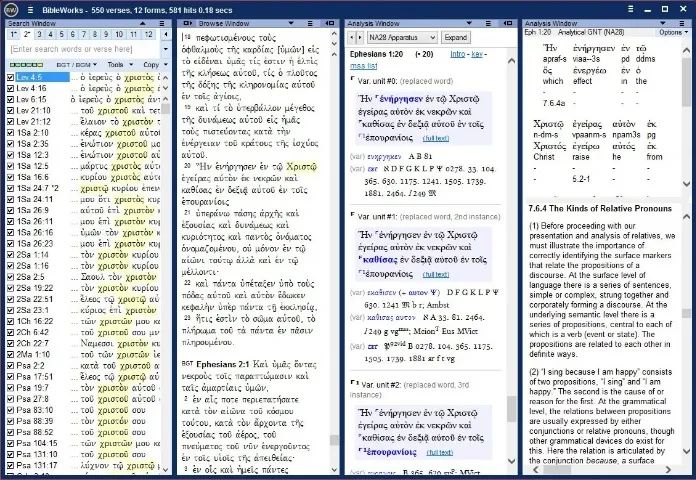Open the full text link under Var. unit #0
696x480 pixels.
pyautogui.click(x=435, y=139)
